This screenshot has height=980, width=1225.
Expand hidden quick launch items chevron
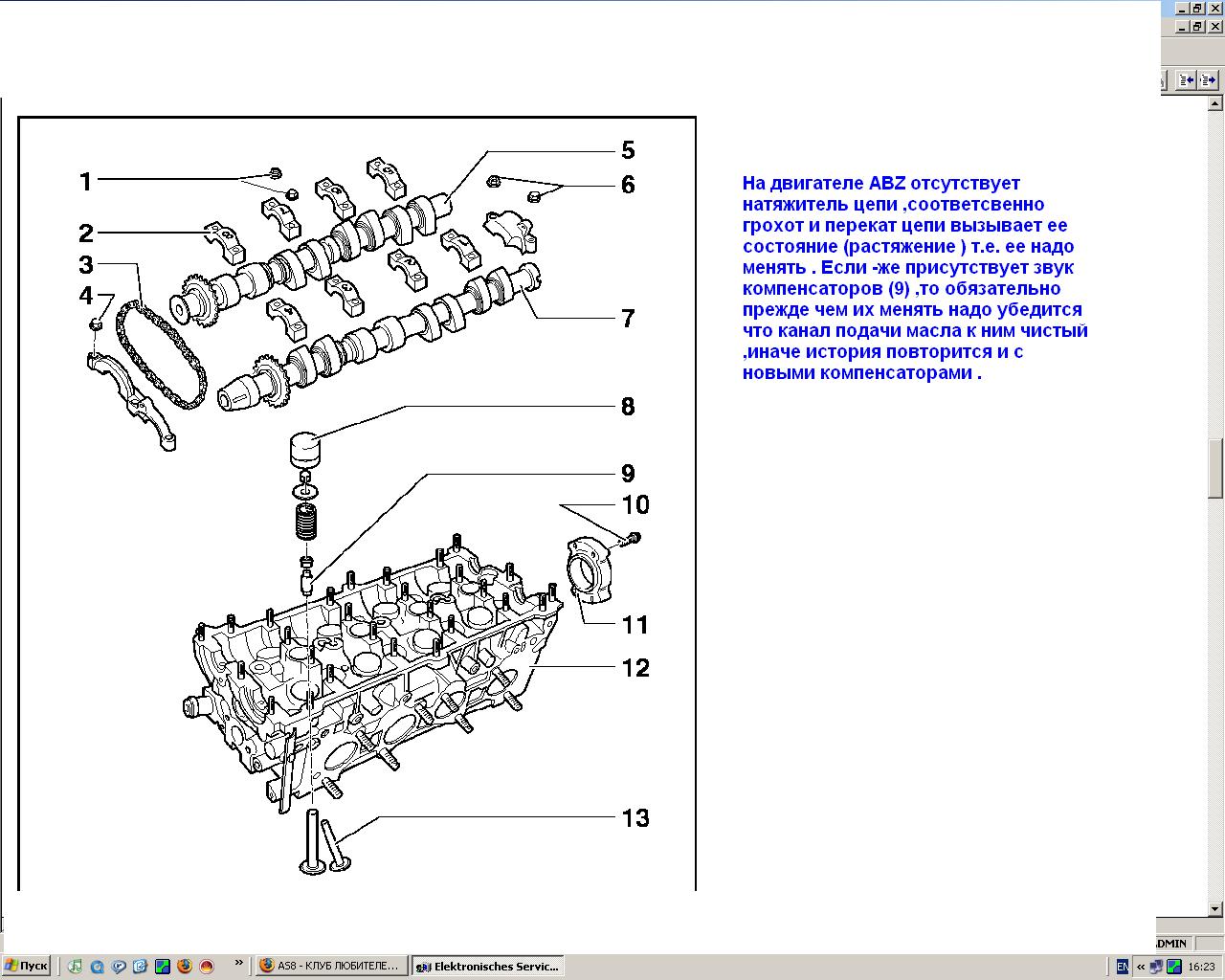click(238, 965)
